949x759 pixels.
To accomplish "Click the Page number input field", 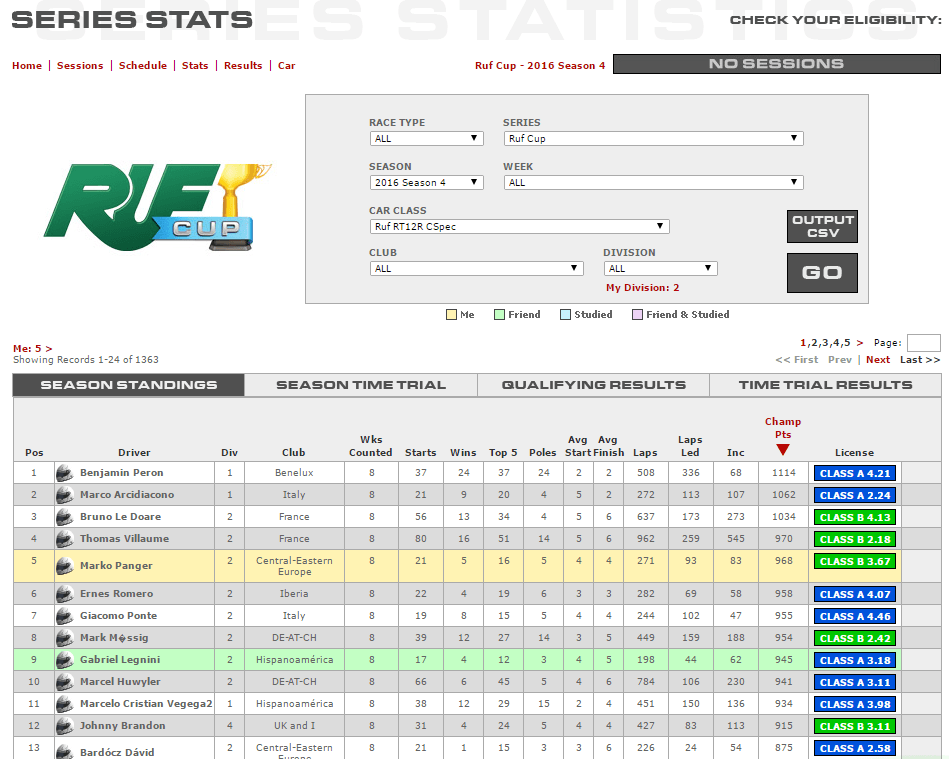I will (924, 343).
